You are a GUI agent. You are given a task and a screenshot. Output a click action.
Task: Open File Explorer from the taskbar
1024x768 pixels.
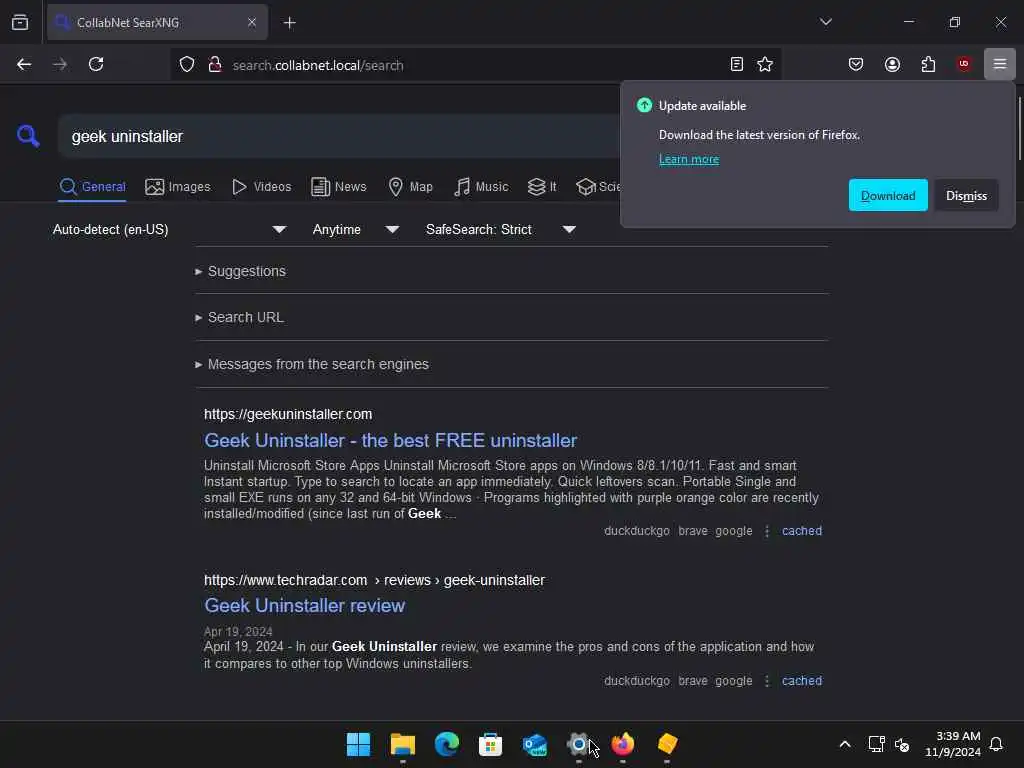tap(402, 744)
